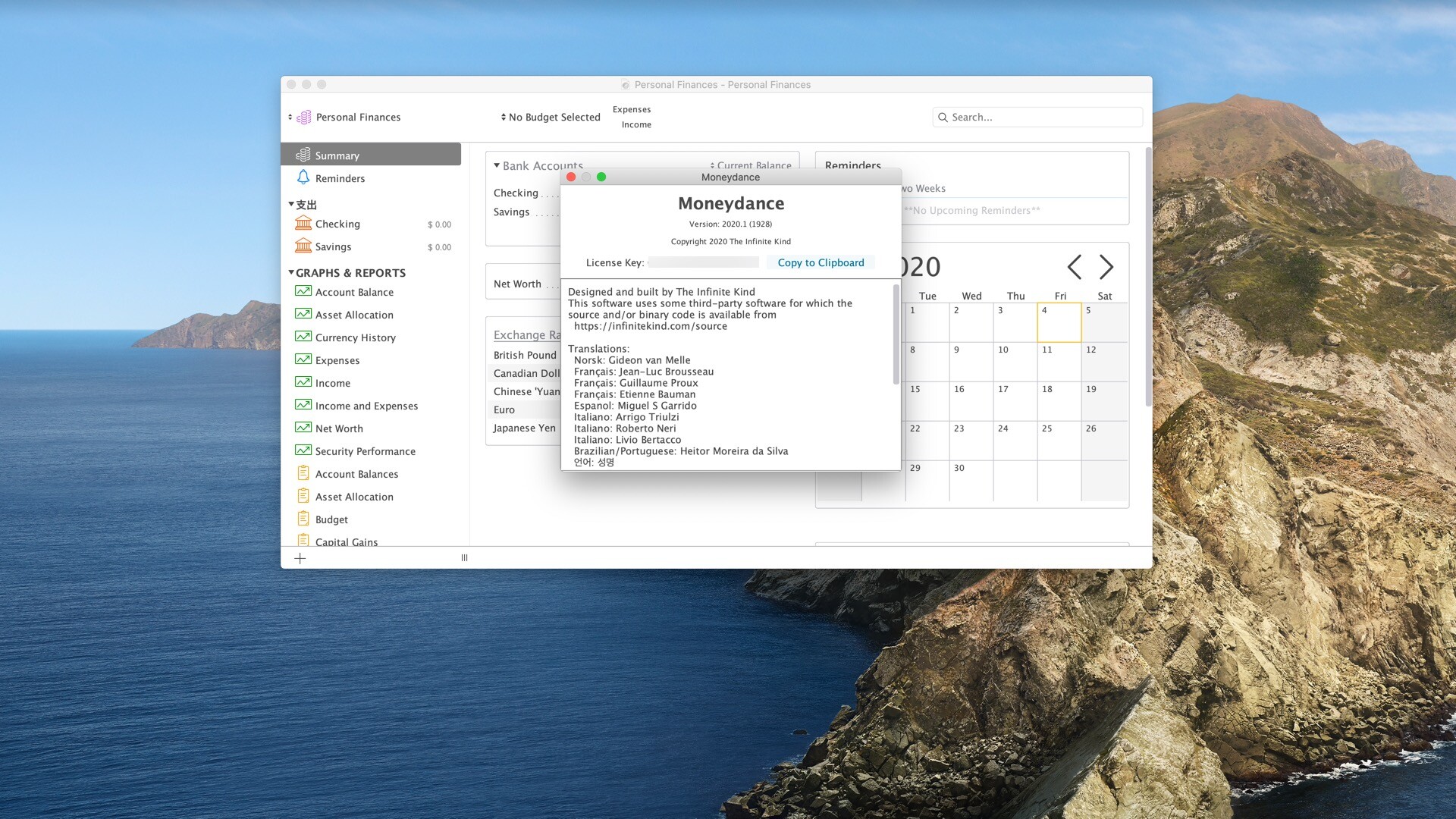
Task: Open the No Budget Selected dropdown
Action: 550,117
